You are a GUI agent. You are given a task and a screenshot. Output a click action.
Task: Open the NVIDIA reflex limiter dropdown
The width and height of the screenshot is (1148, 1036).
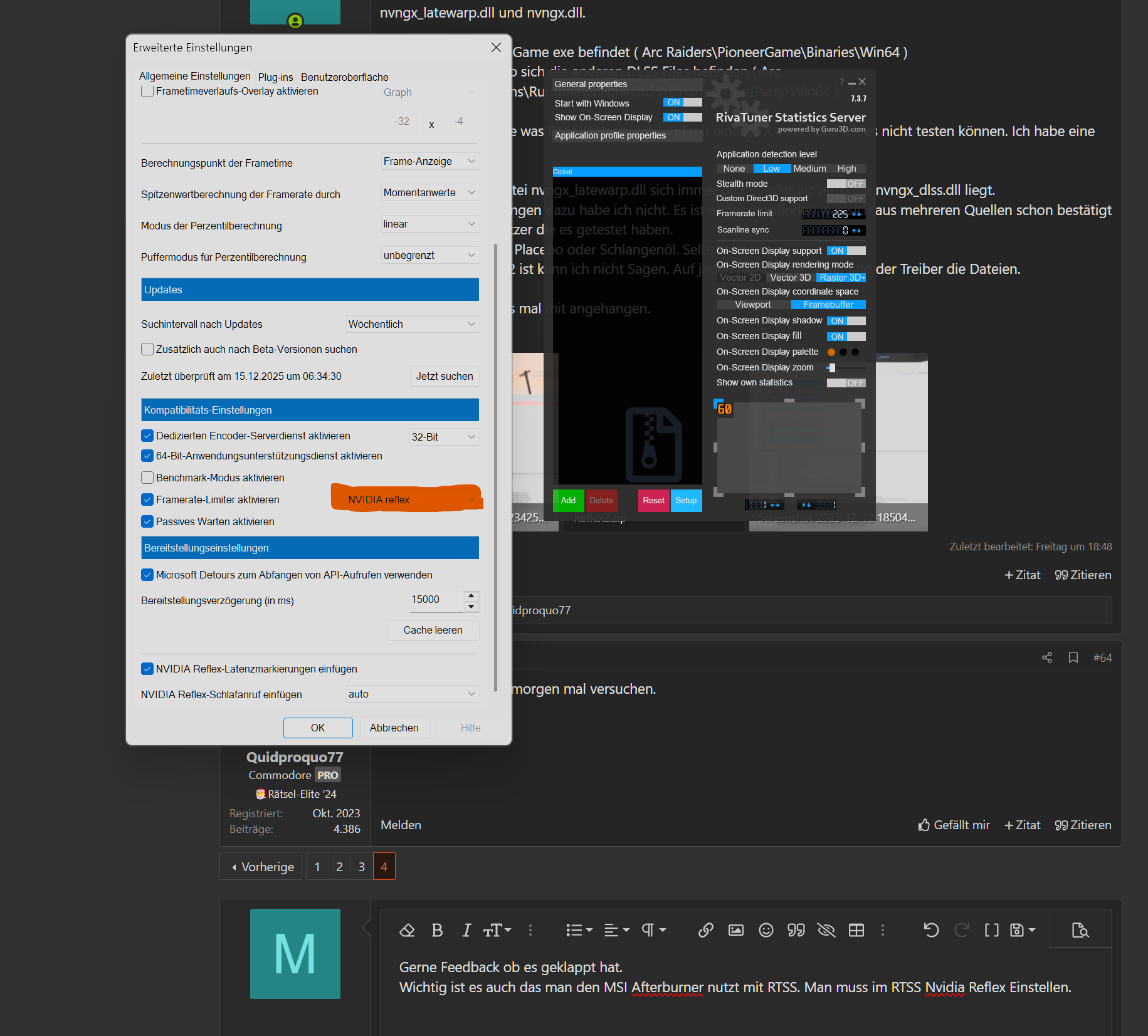(413, 500)
